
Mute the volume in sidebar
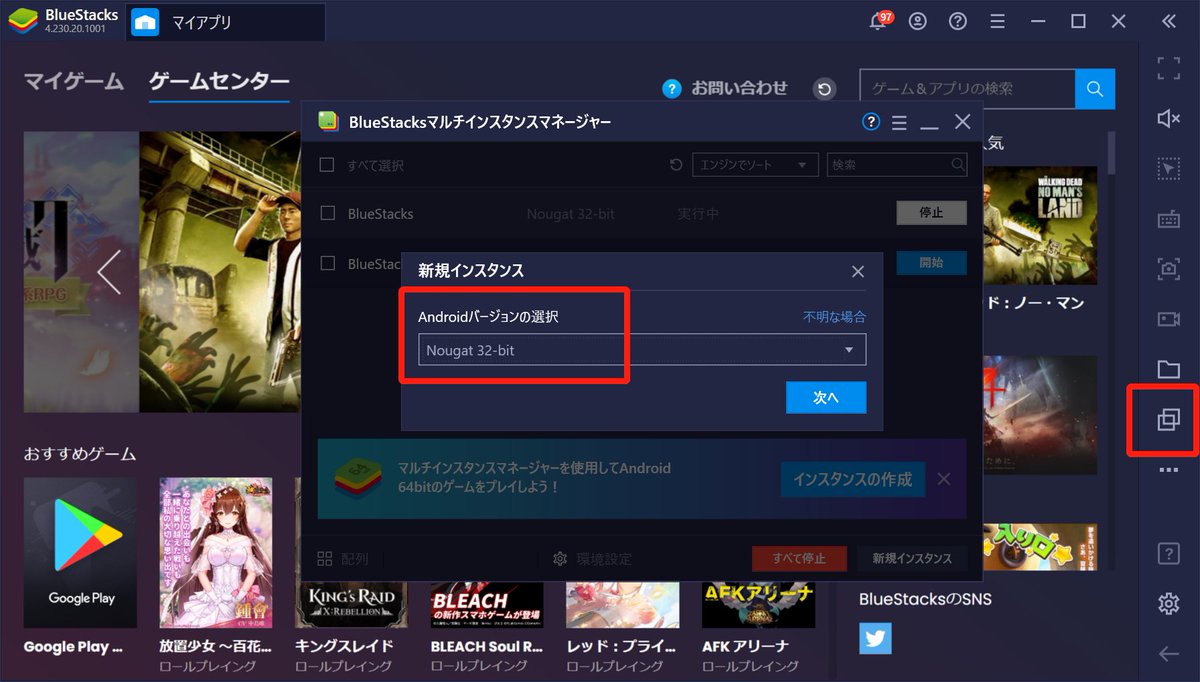tap(1168, 119)
